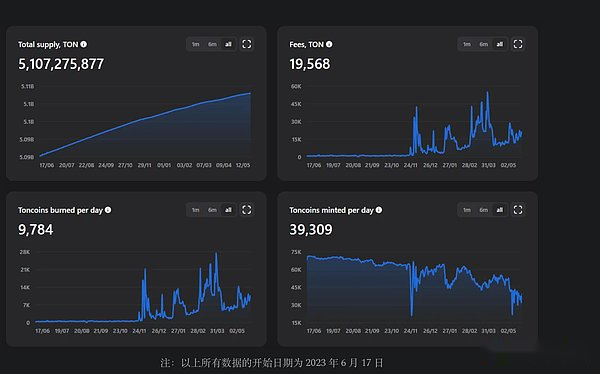Click the Toncoins burned per day title
Image resolution: width=600 pixels, height=374 pixels.
click(x=60, y=210)
